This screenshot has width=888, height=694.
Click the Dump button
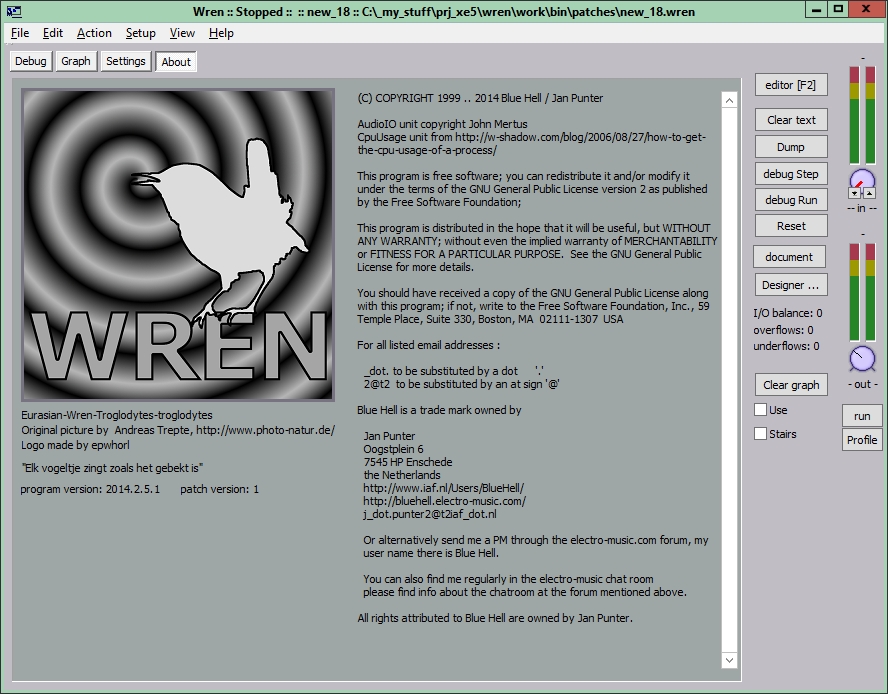[x=791, y=147]
